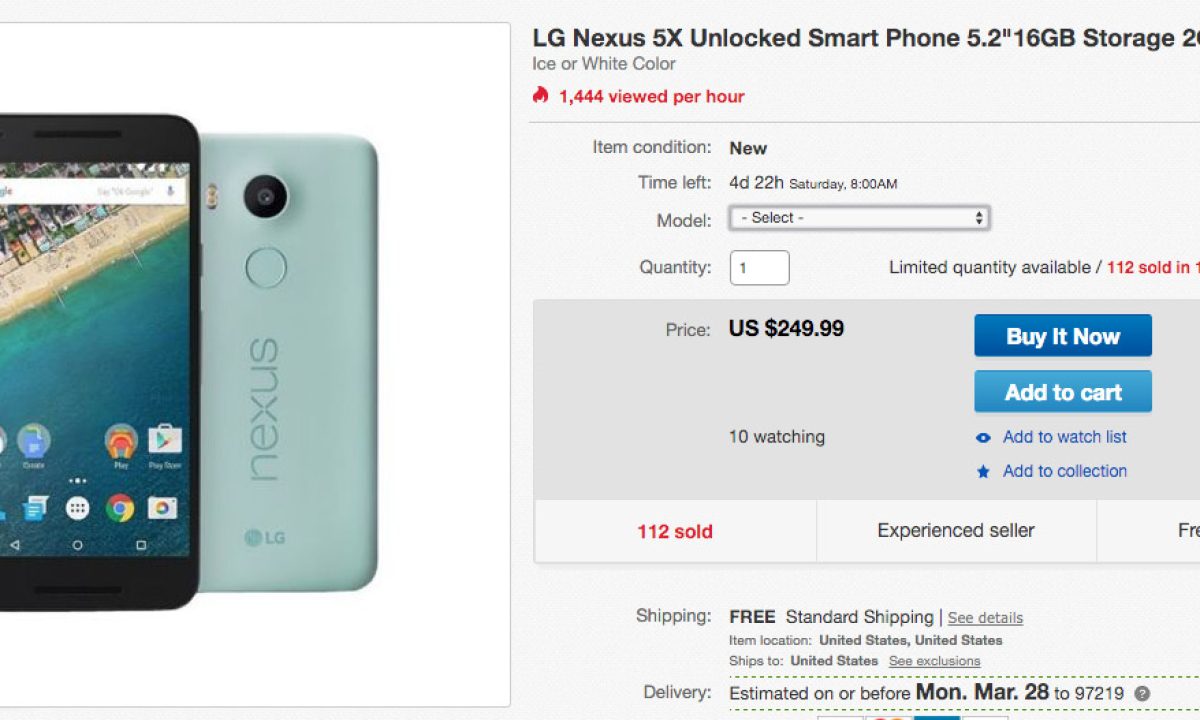1200x720 pixels.
Task: Click the camera lens on the phone back
Action: coord(265,195)
